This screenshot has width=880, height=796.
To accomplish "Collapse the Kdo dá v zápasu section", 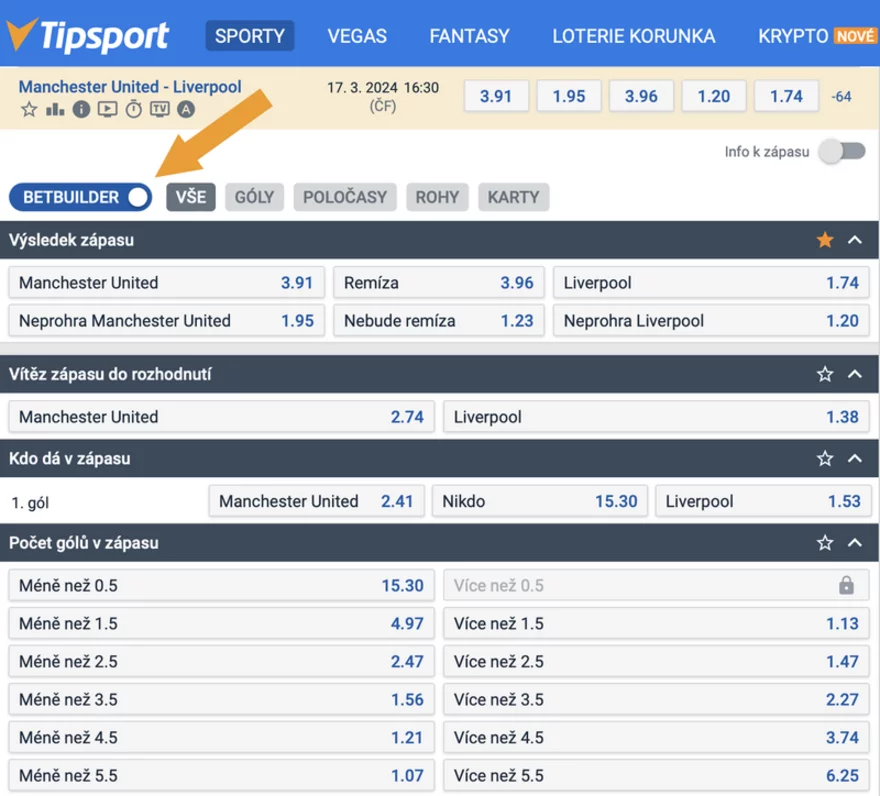I will (855, 458).
